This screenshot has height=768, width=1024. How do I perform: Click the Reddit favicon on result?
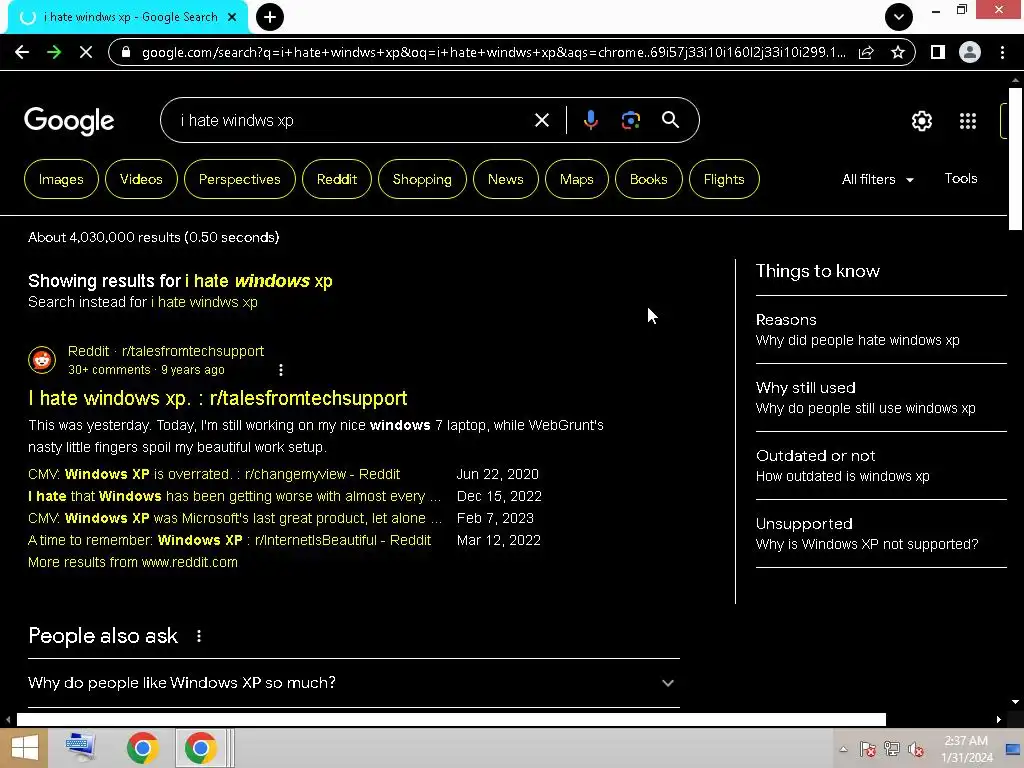click(x=42, y=360)
